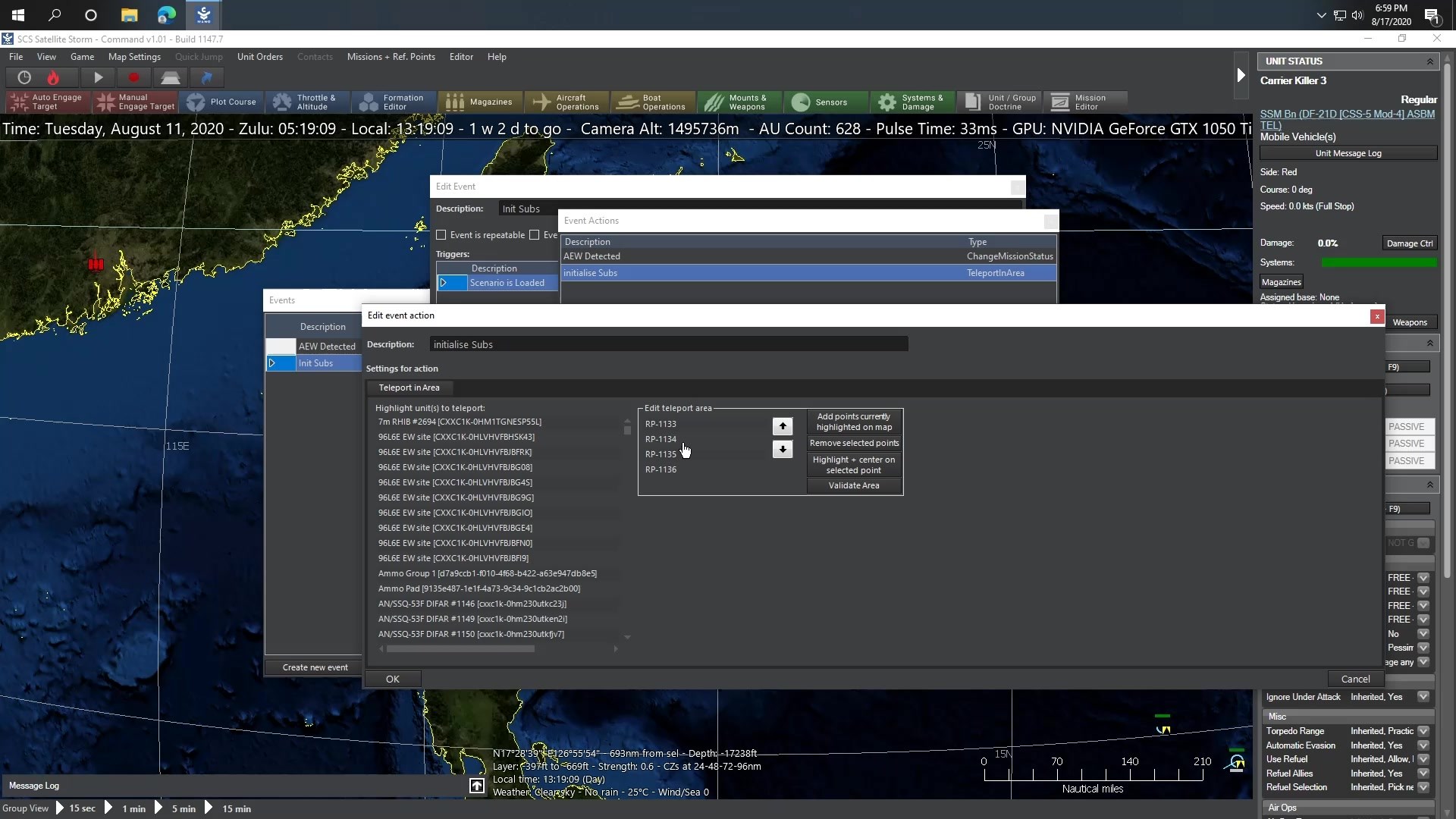Open Automatic Evasion dropdown
The height and width of the screenshot is (819, 1456).
[1423, 745]
